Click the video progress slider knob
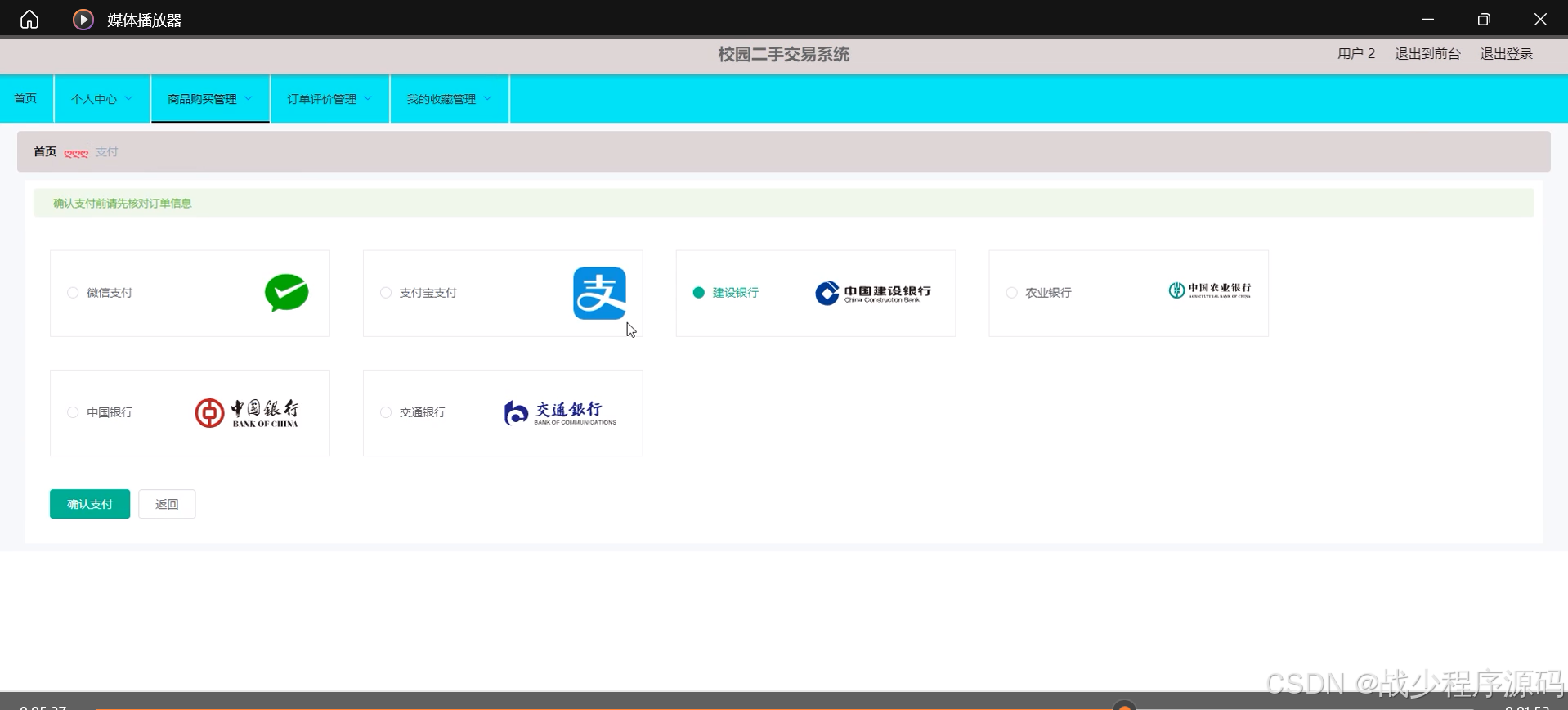Viewport: 1568px width, 710px height. (1125, 707)
